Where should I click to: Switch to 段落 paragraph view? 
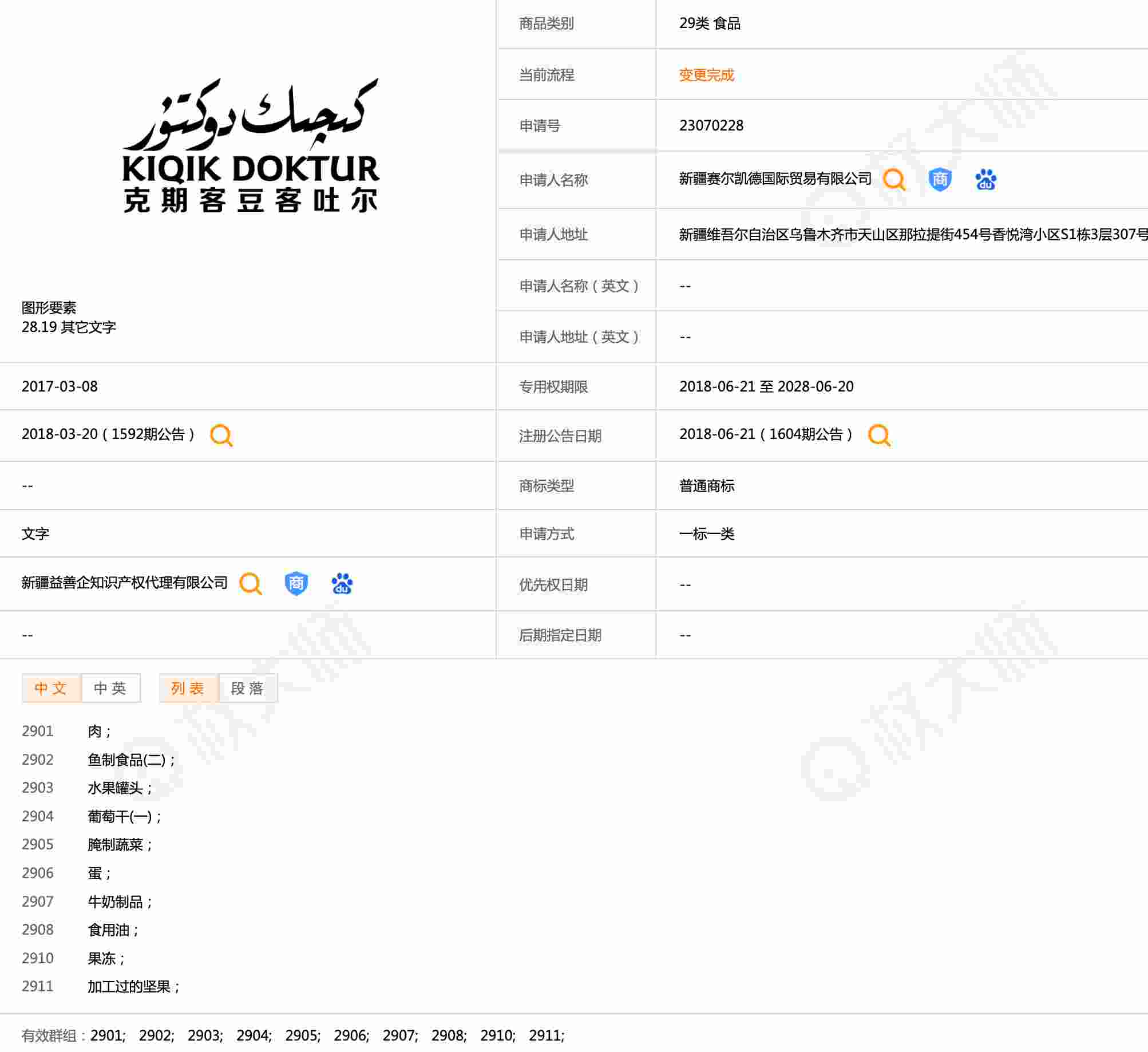click(248, 688)
